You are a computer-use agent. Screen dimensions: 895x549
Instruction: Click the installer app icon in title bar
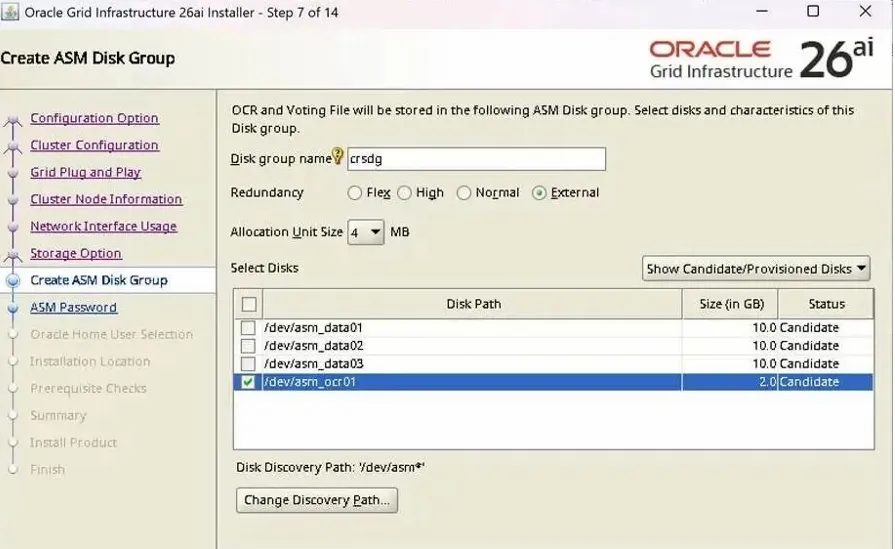coord(10,11)
